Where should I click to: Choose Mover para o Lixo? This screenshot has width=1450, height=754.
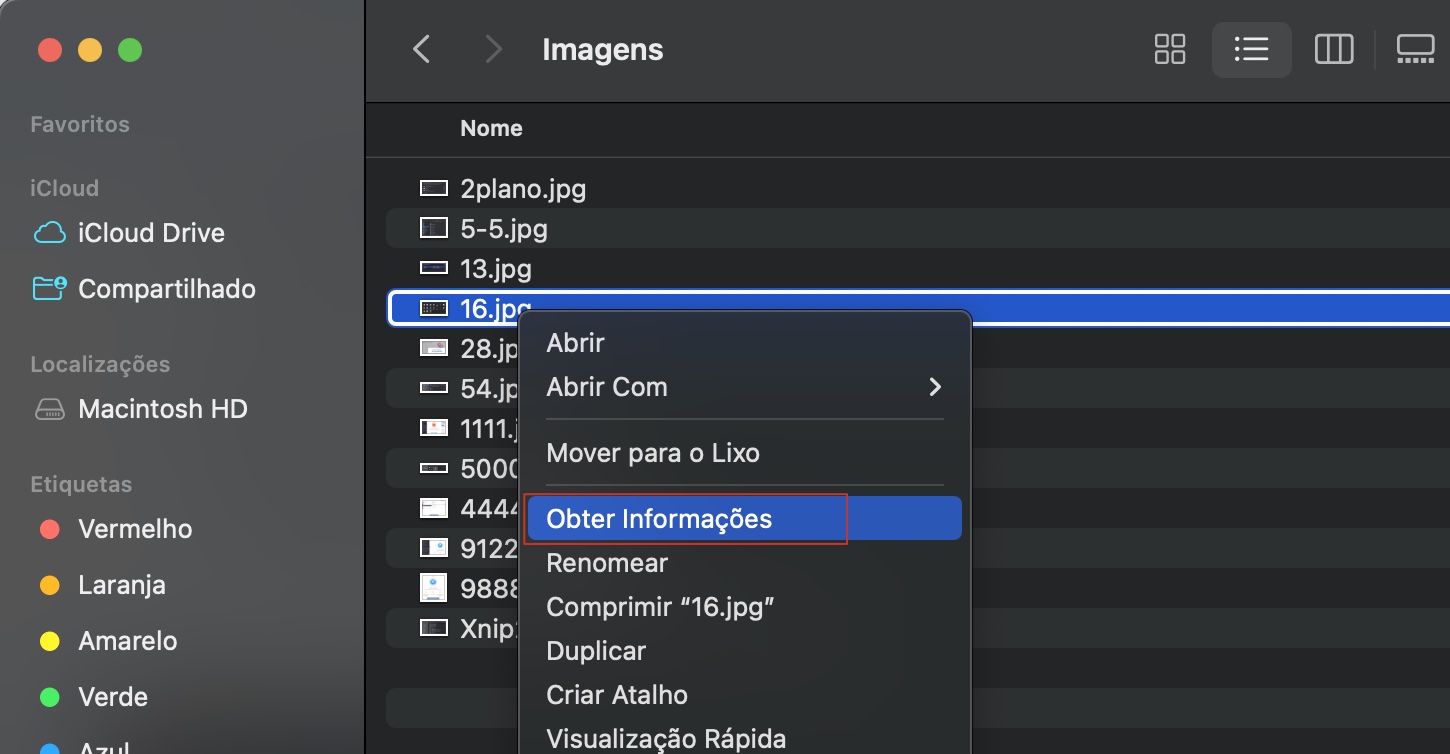653,452
